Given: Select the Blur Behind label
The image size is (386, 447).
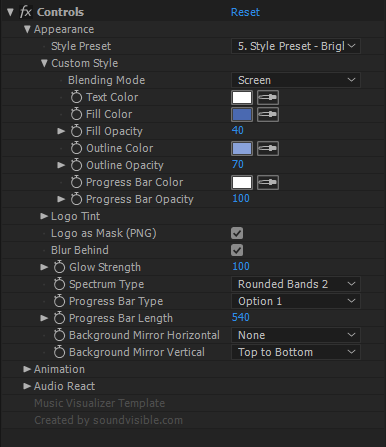Looking at the screenshot, I should (x=80, y=250).
